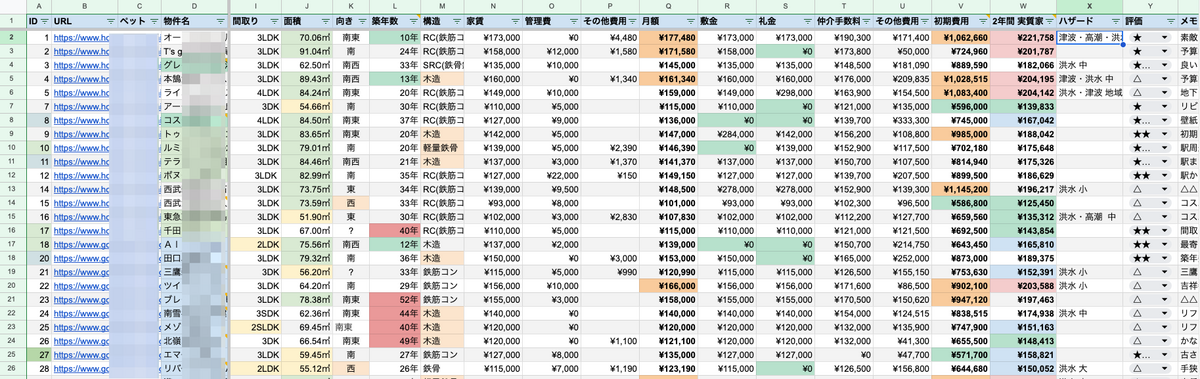Expand the 評価 dropdown chip in row 2

pos(1165,37)
